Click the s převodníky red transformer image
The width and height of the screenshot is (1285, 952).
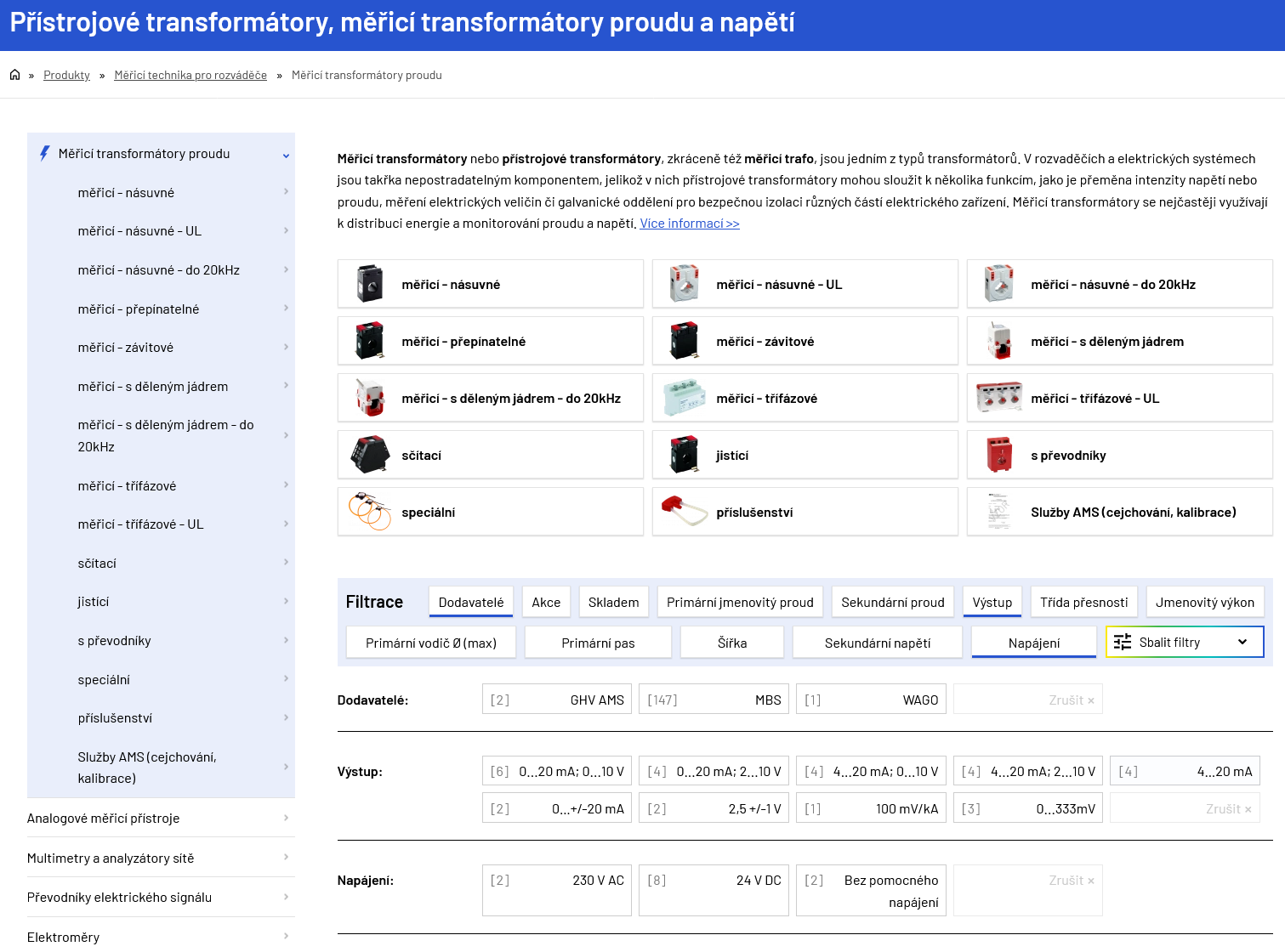(999, 455)
